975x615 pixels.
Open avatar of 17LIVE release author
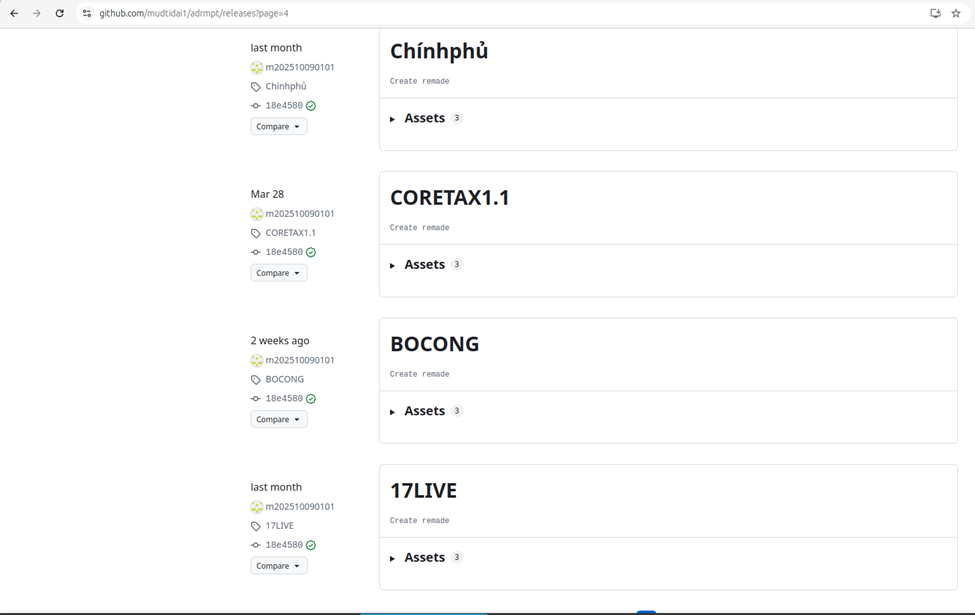[257, 507]
